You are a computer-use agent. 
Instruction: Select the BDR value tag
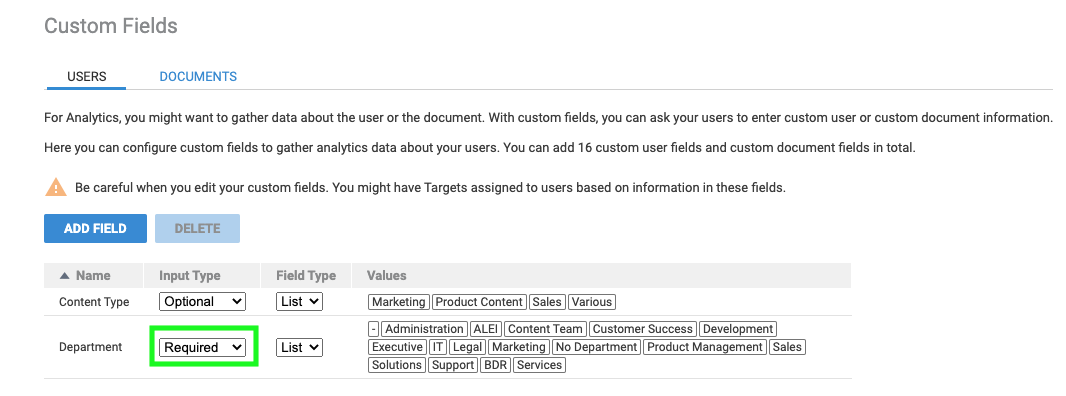[x=495, y=365]
